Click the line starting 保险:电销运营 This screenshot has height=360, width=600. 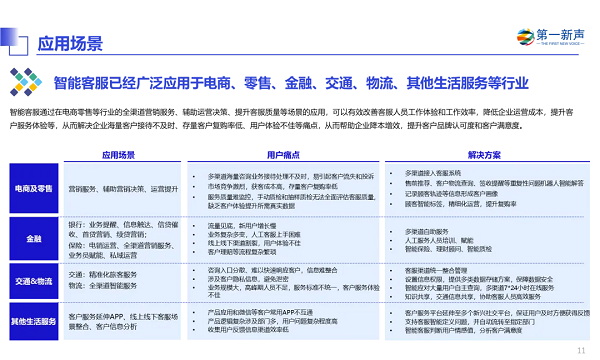122,250
